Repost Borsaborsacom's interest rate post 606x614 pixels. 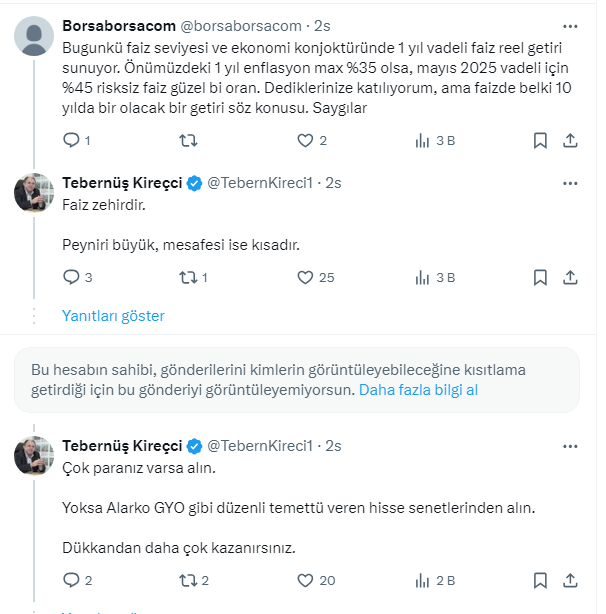tap(186, 141)
